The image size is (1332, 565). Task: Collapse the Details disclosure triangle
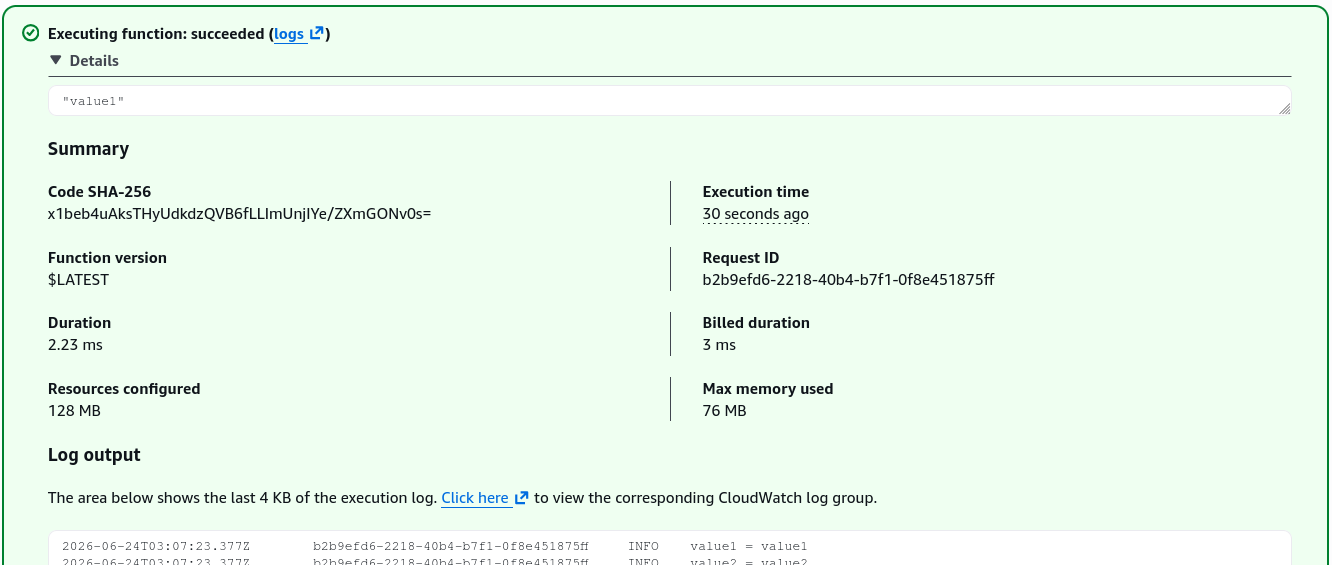56,60
